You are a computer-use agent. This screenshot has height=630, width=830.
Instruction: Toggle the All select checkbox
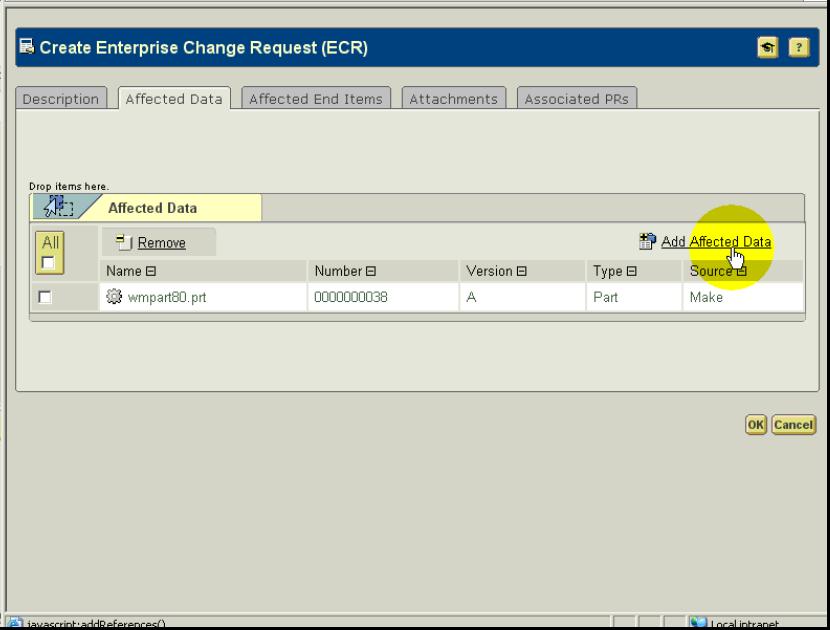pyautogui.click(x=46, y=260)
